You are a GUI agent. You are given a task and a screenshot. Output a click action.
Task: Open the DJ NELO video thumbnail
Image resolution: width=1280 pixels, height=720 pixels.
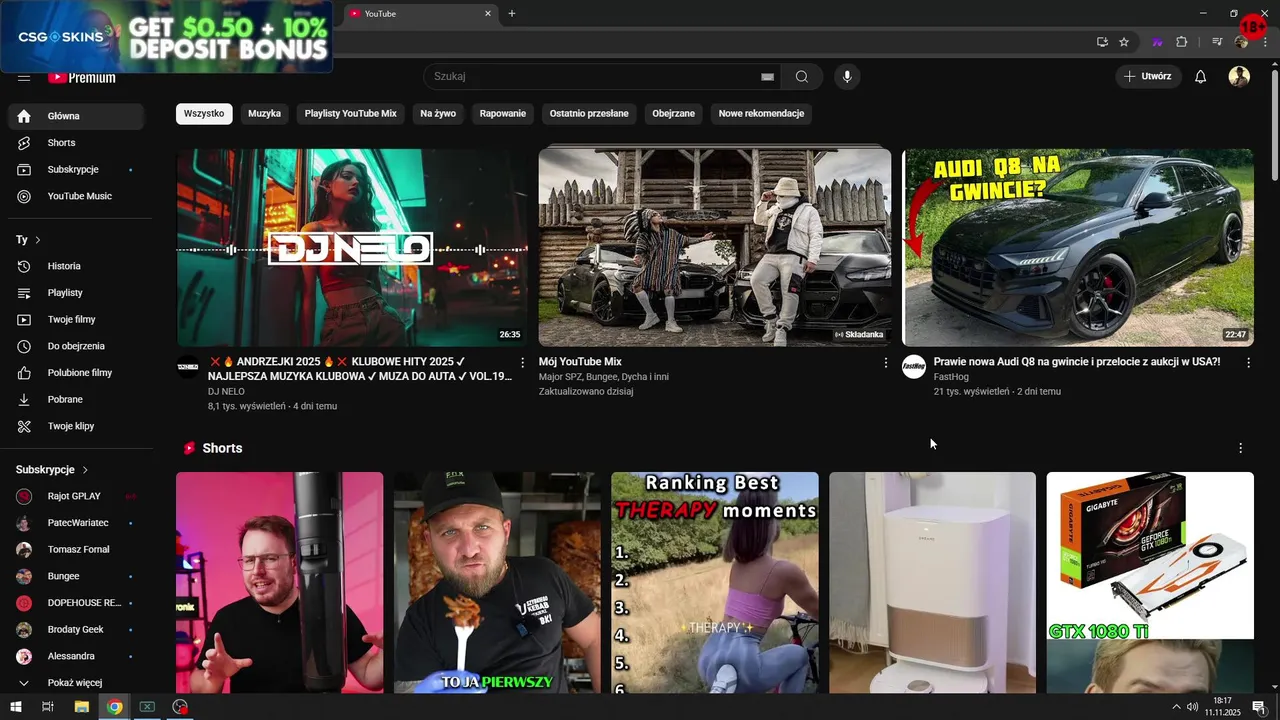click(352, 248)
